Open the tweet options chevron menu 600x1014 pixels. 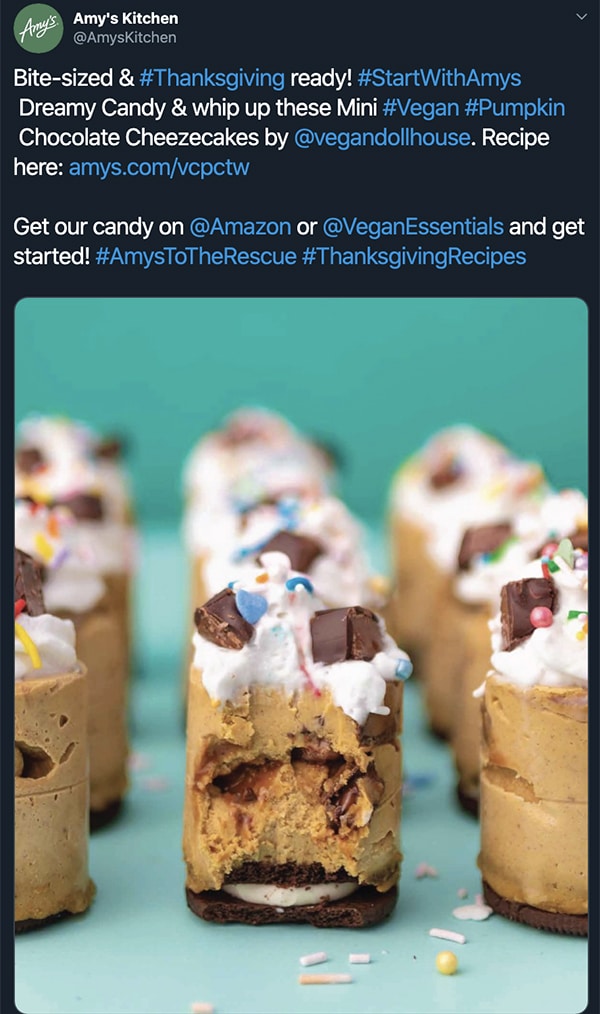pos(581,17)
